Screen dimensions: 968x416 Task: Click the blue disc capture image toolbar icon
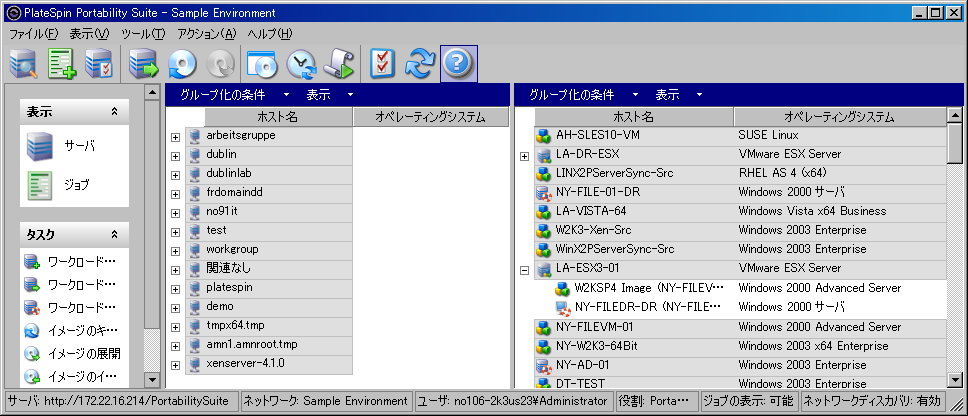(x=182, y=64)
